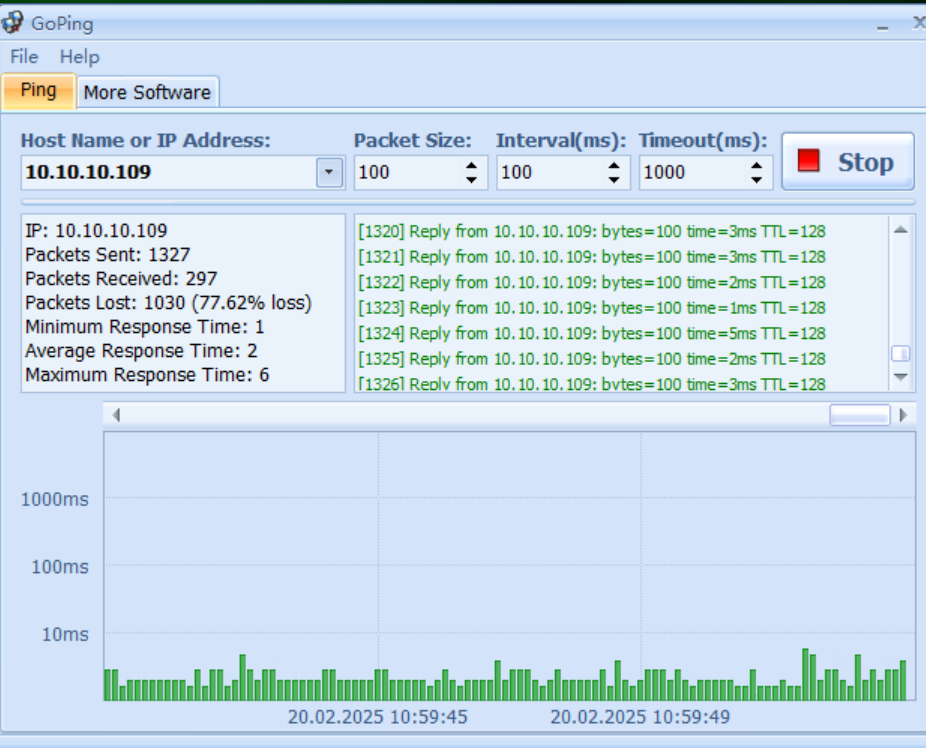Screen dimensions: 926x748
Task: Open the File menu
Action: (24, 57)
